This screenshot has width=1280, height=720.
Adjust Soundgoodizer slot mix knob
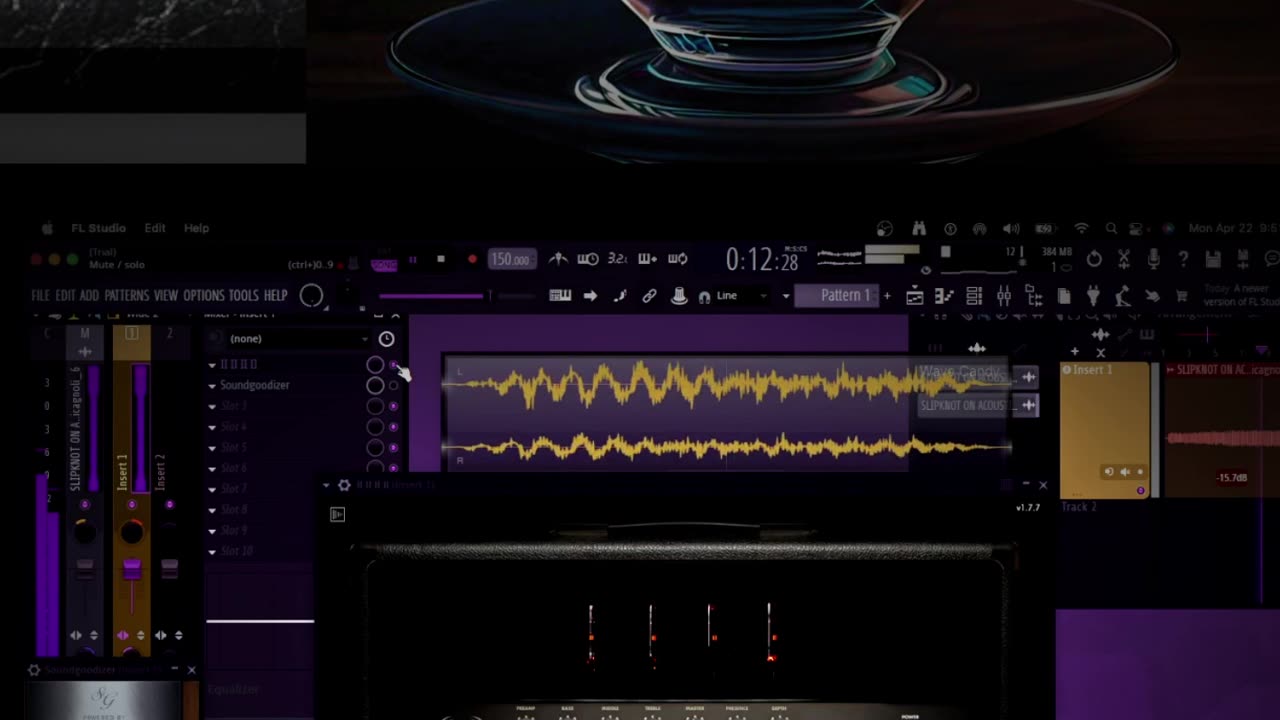(375, 386)
